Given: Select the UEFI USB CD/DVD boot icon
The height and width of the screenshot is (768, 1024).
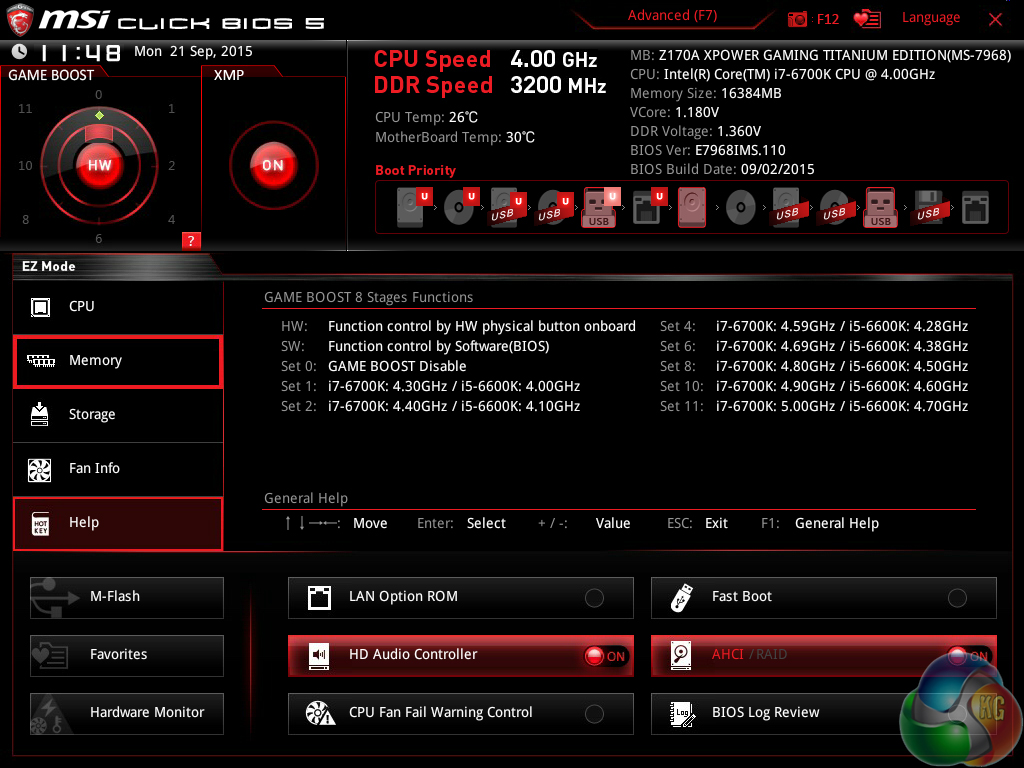Looking at the screenshot, I should (x=555, y=207).
